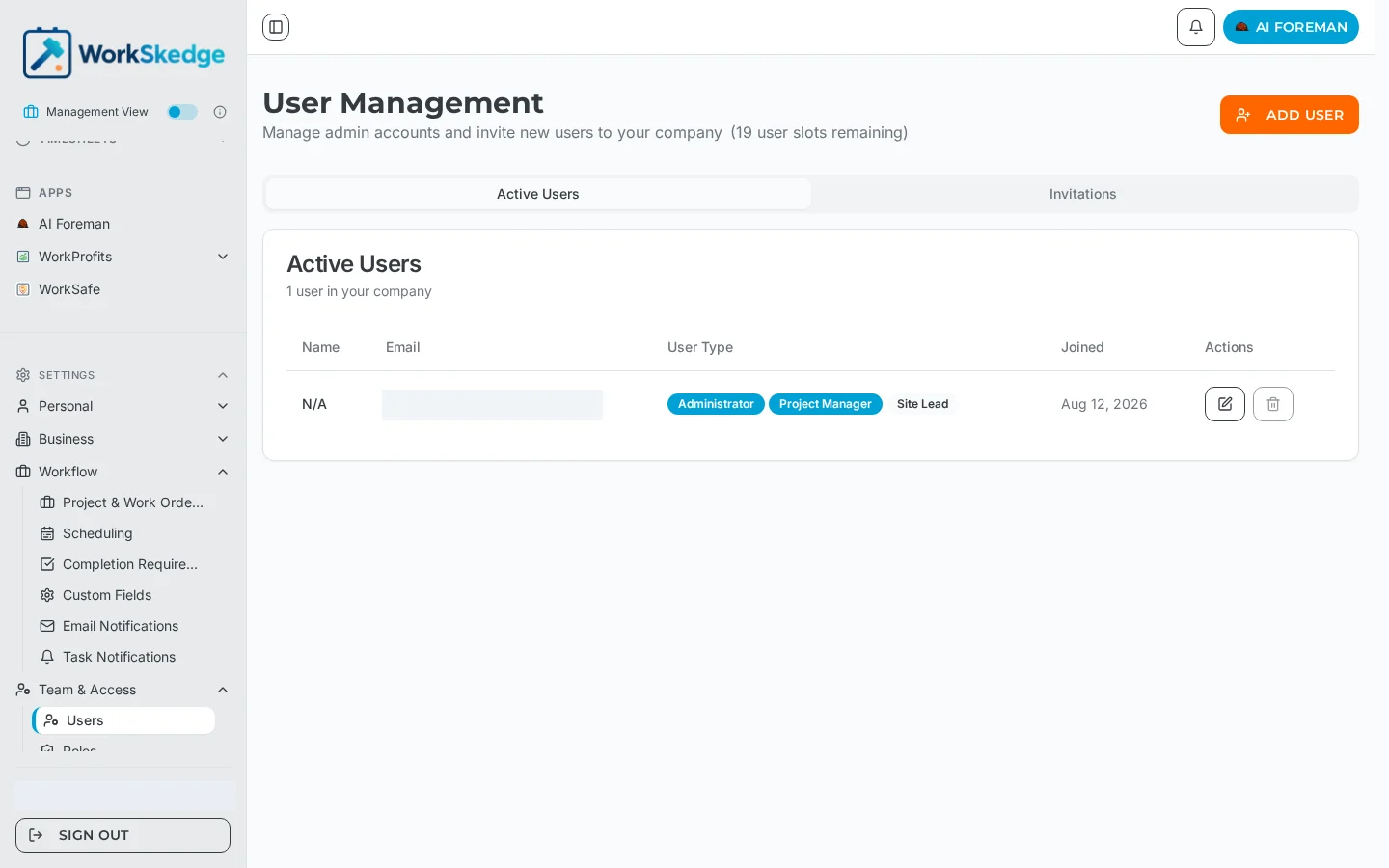Expand the Business settings chevron
Viewport: 1389px width, 868px height.
pos(223,439)
